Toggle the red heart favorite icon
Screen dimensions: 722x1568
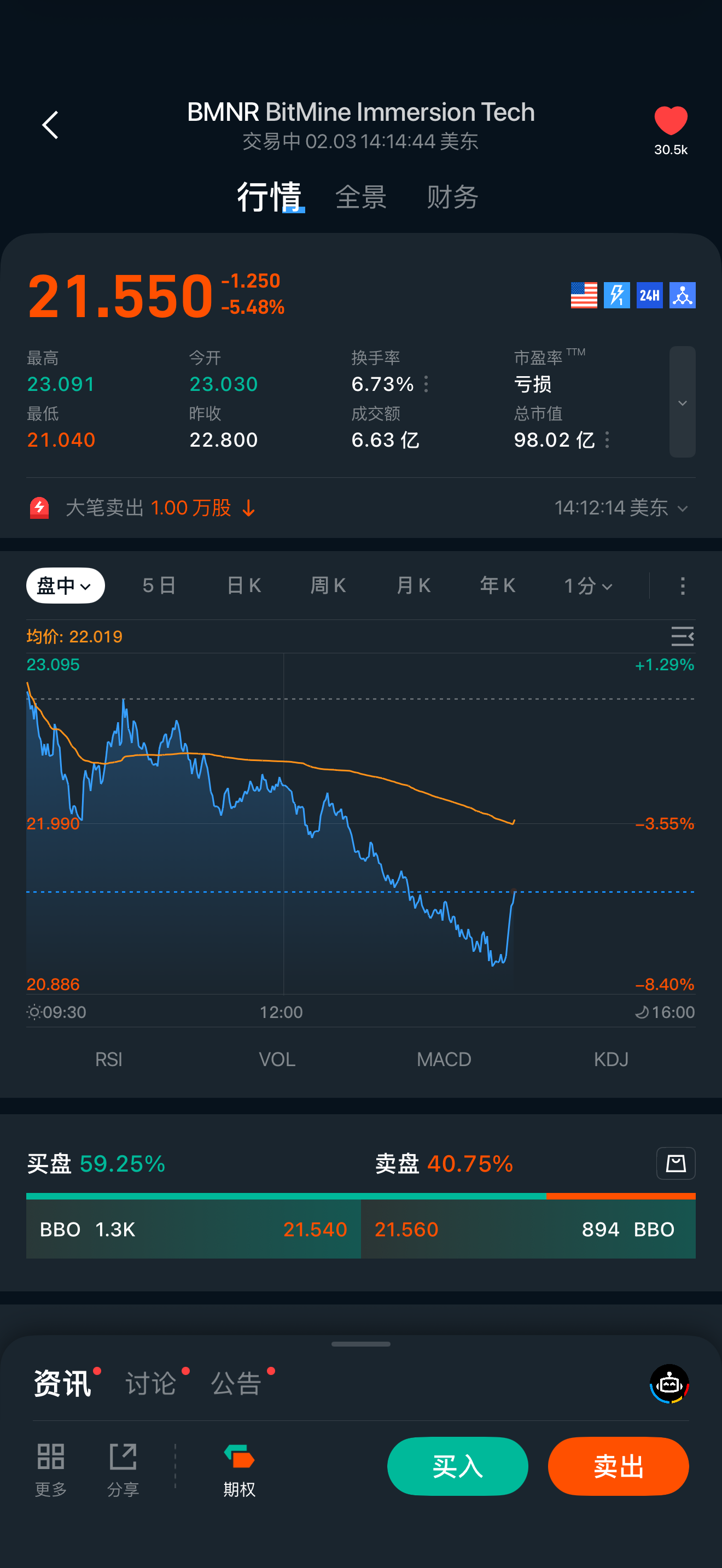tap(670, 120)
